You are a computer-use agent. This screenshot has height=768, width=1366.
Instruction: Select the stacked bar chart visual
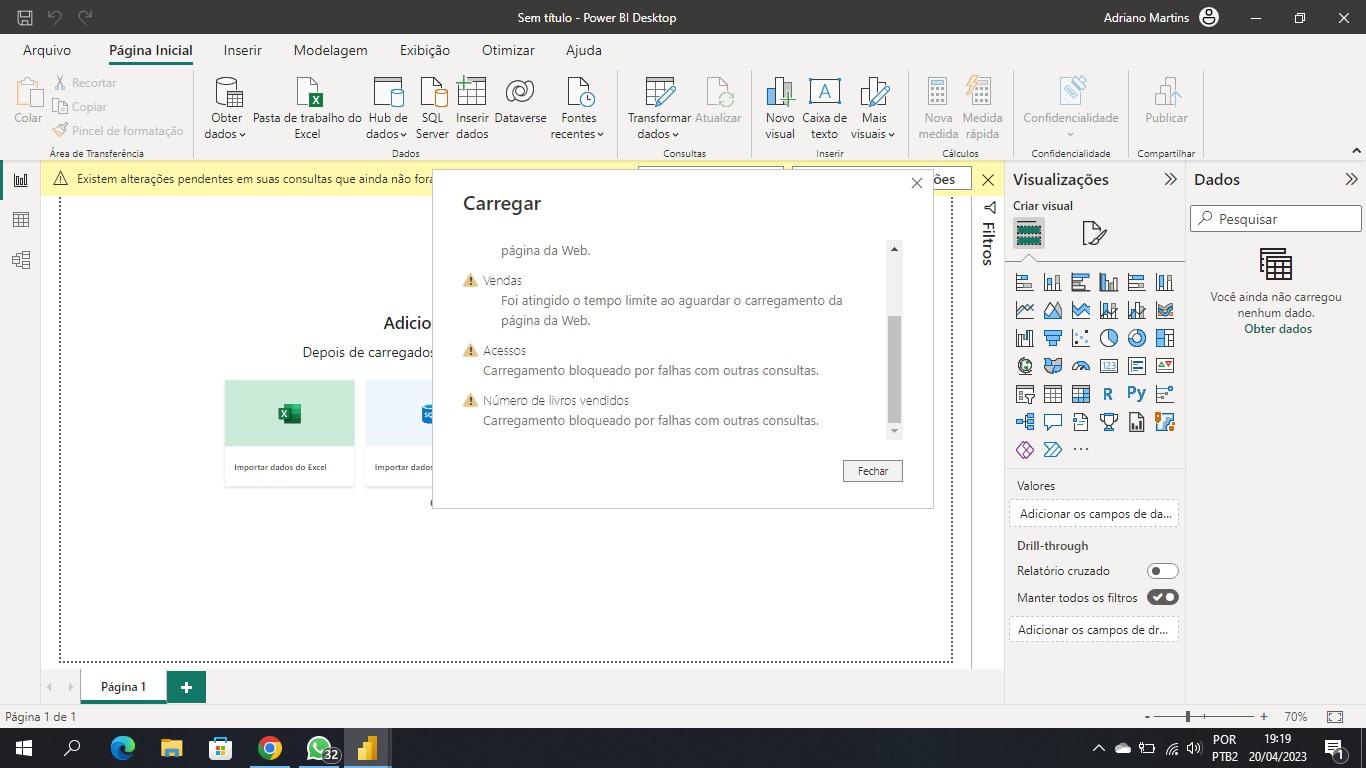coord(1025,282)
